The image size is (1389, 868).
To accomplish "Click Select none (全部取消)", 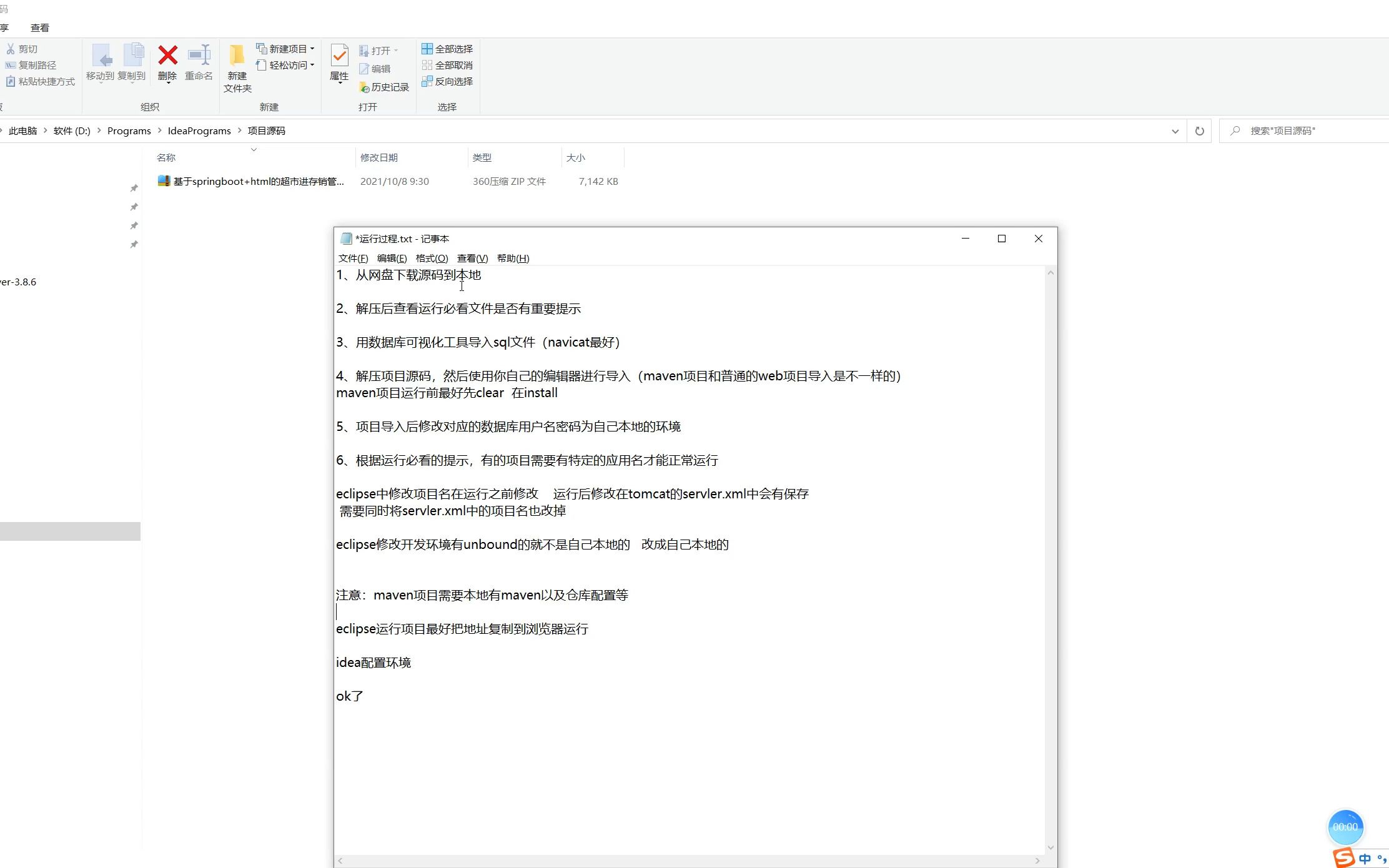I will (447, 65).
